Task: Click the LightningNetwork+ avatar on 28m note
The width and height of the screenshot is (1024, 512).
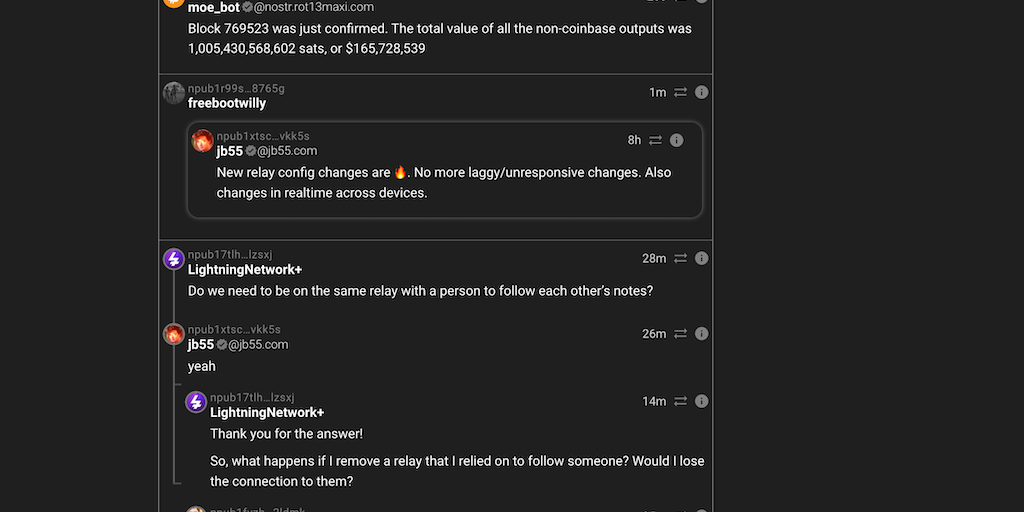Action: [x=174, y=260]
